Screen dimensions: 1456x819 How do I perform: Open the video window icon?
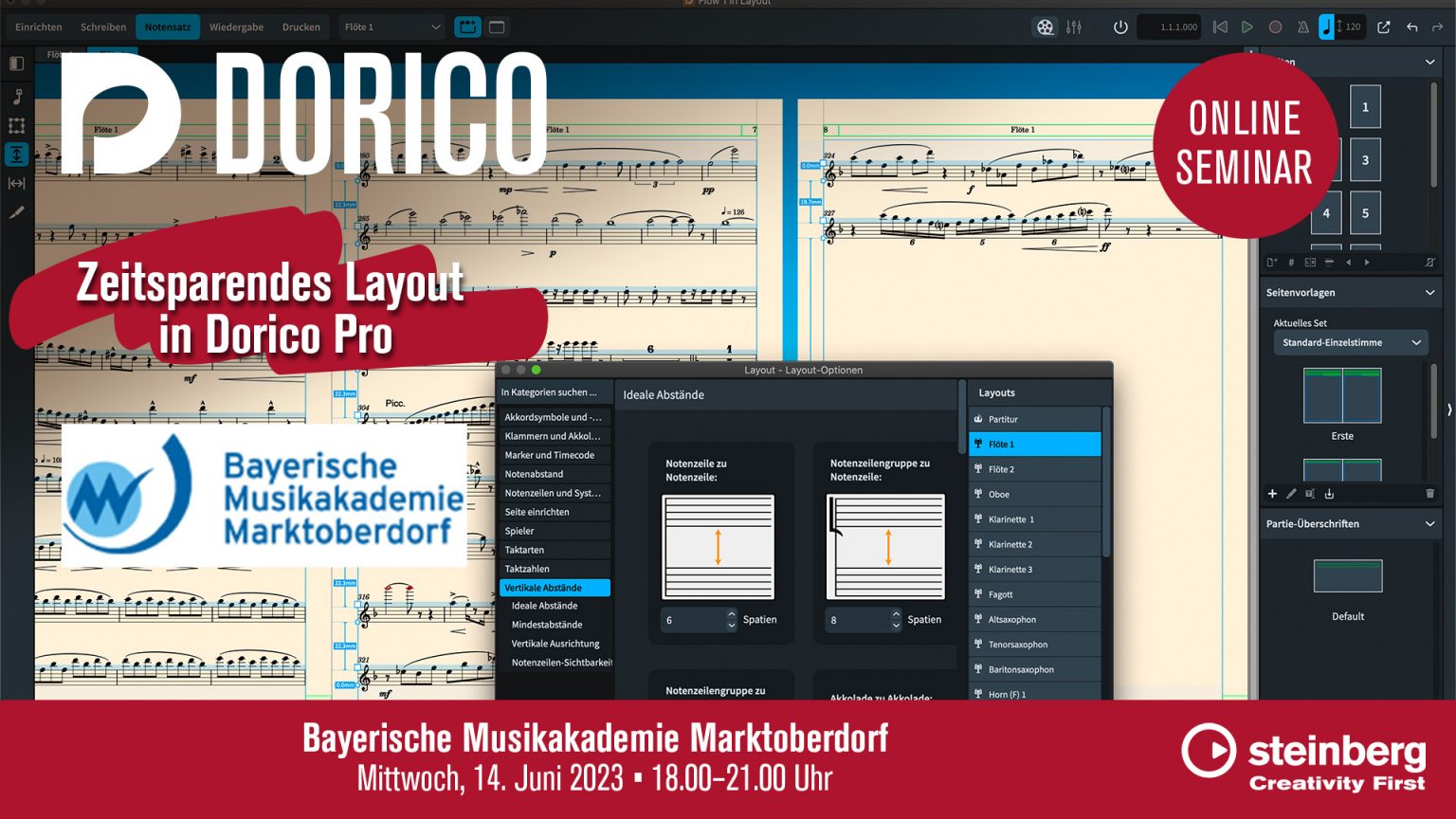(x=1045, y=27)
